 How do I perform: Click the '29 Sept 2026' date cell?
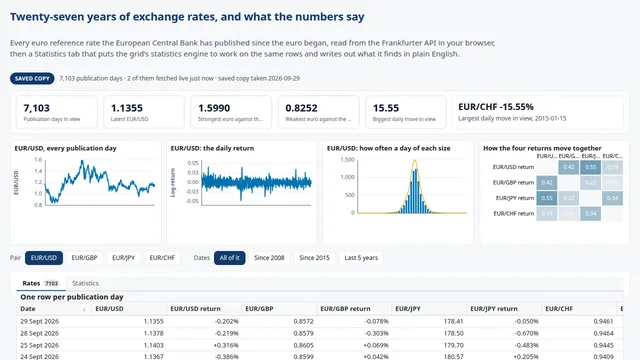click(x=54, y=322)
